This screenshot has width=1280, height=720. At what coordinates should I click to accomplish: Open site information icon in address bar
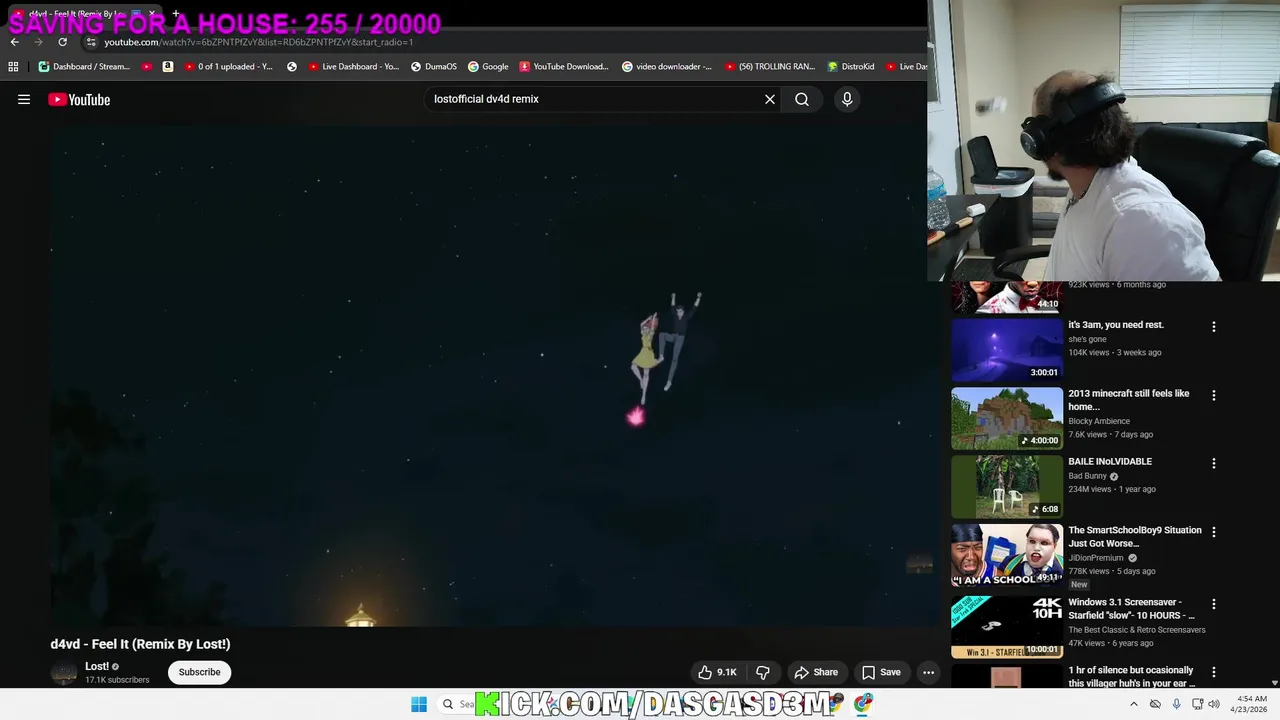tap(91, 42)
